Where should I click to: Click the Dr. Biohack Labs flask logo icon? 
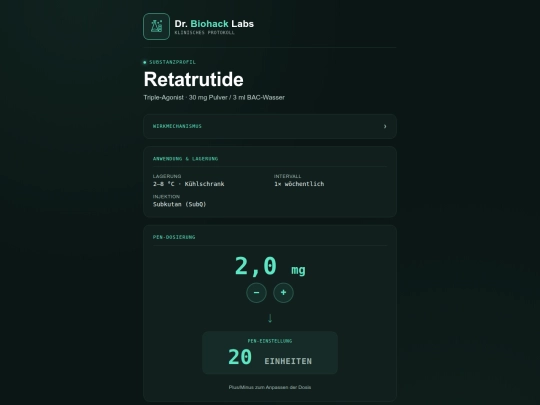[156, 27]
